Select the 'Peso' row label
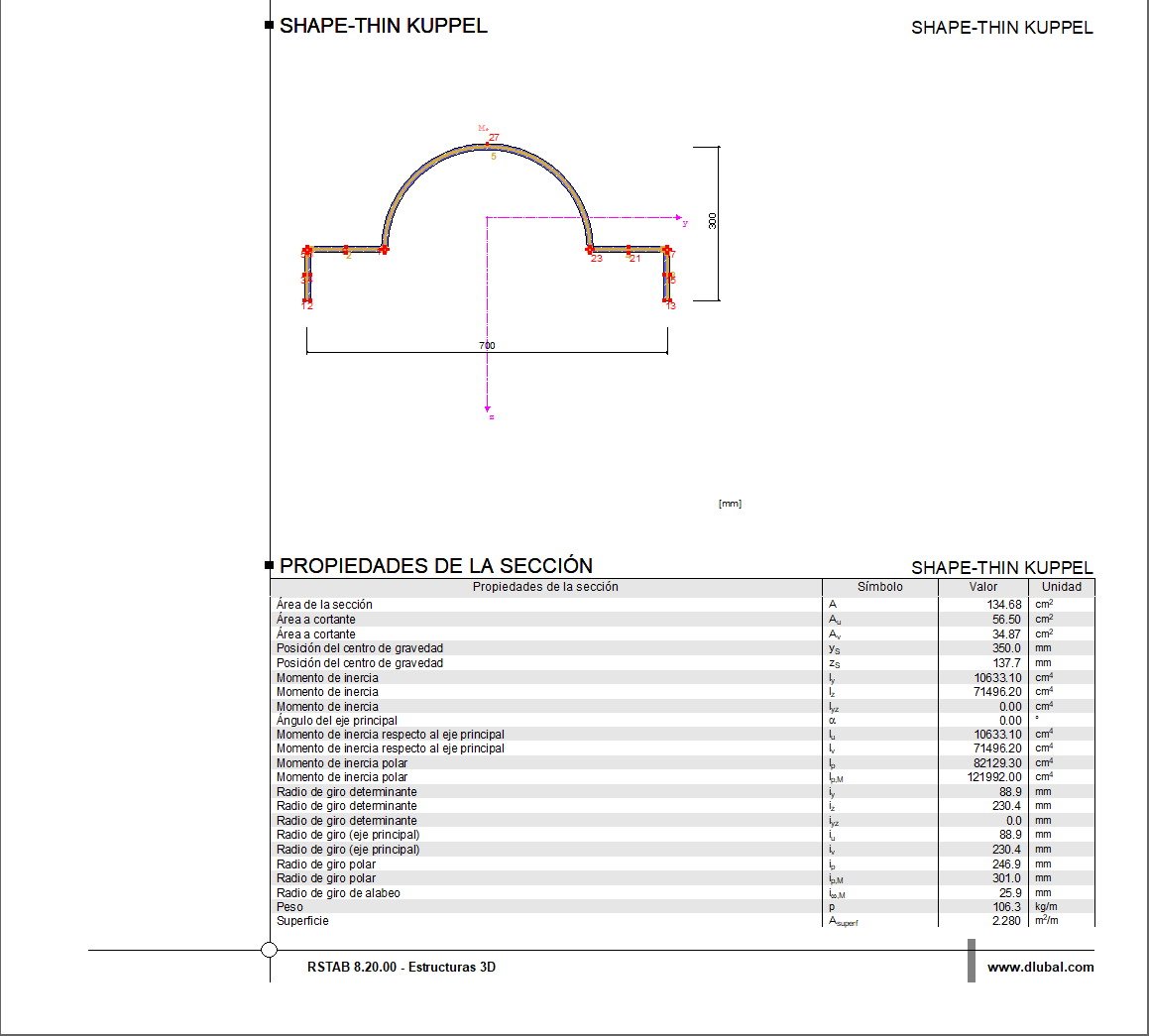The image size is (1149, 1036). (289, 907)
